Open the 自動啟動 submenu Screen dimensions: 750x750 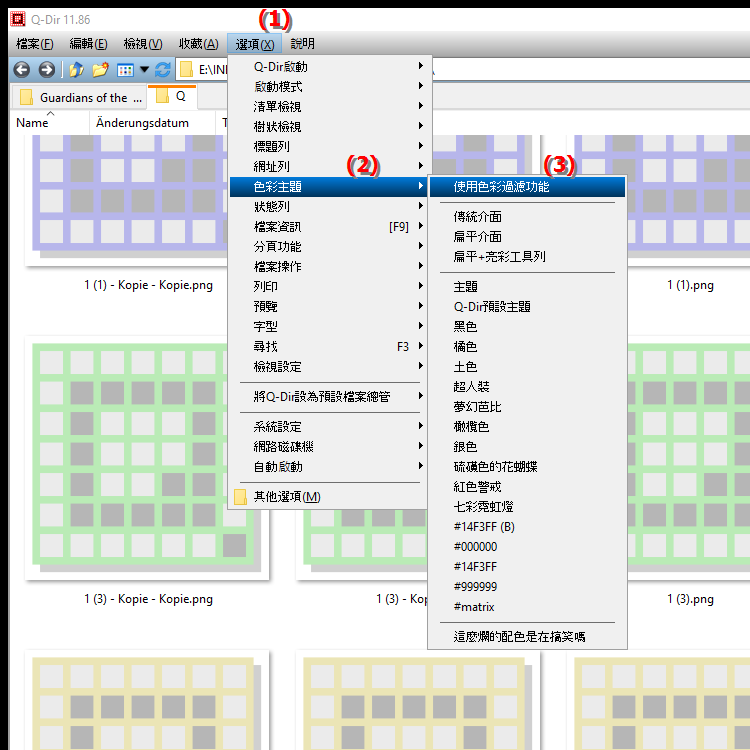click(x=330, y=467)
